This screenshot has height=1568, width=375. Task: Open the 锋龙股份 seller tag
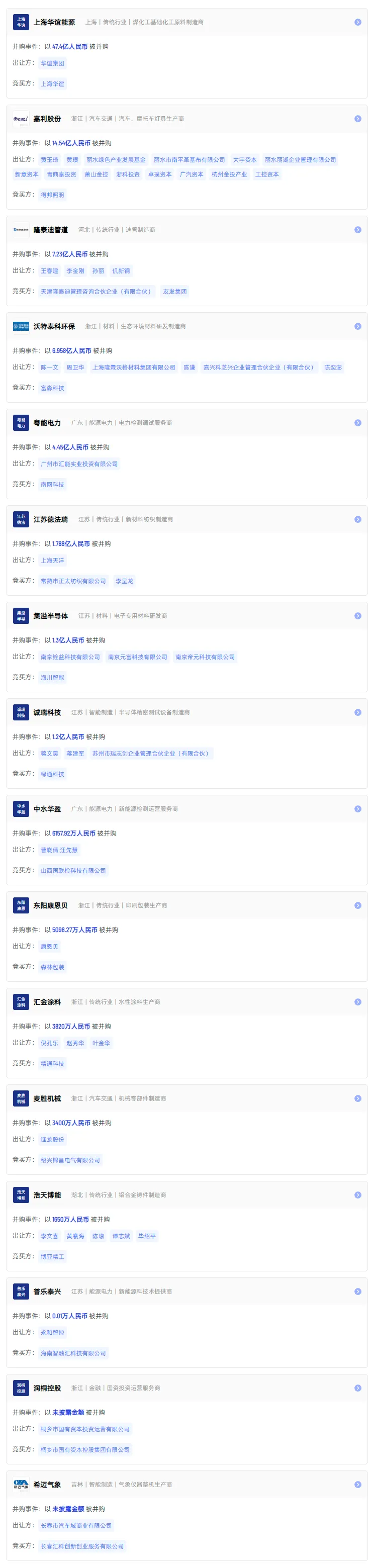coord(52,1140)
